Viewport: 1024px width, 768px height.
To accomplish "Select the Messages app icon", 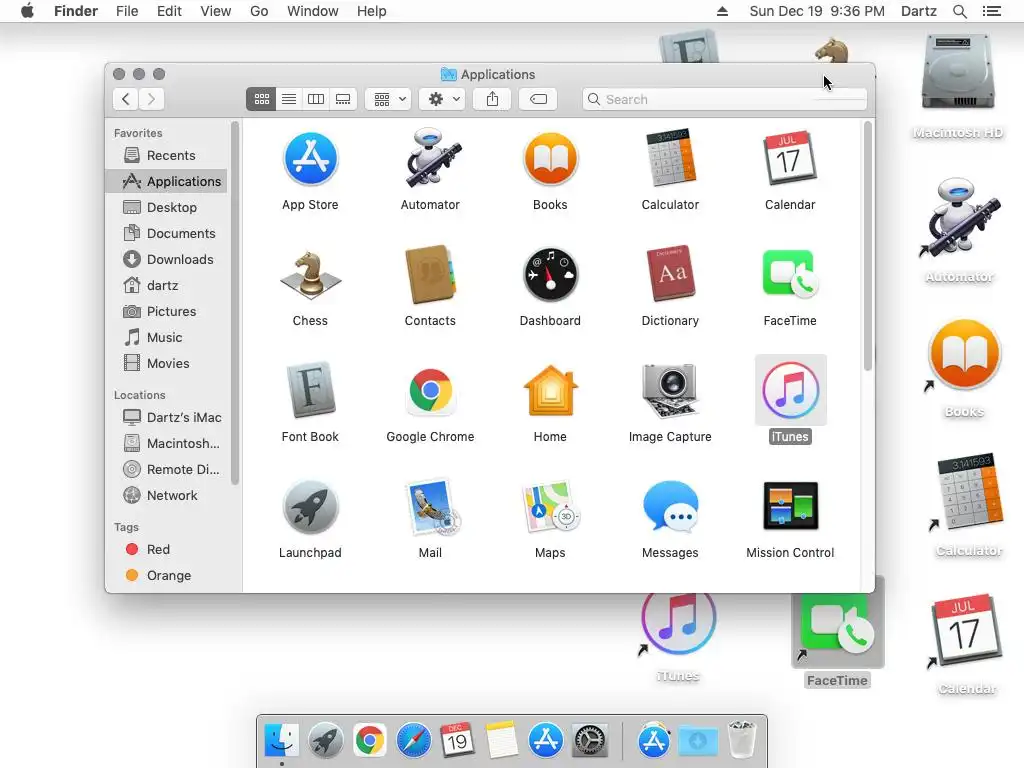I will (670, 507).
